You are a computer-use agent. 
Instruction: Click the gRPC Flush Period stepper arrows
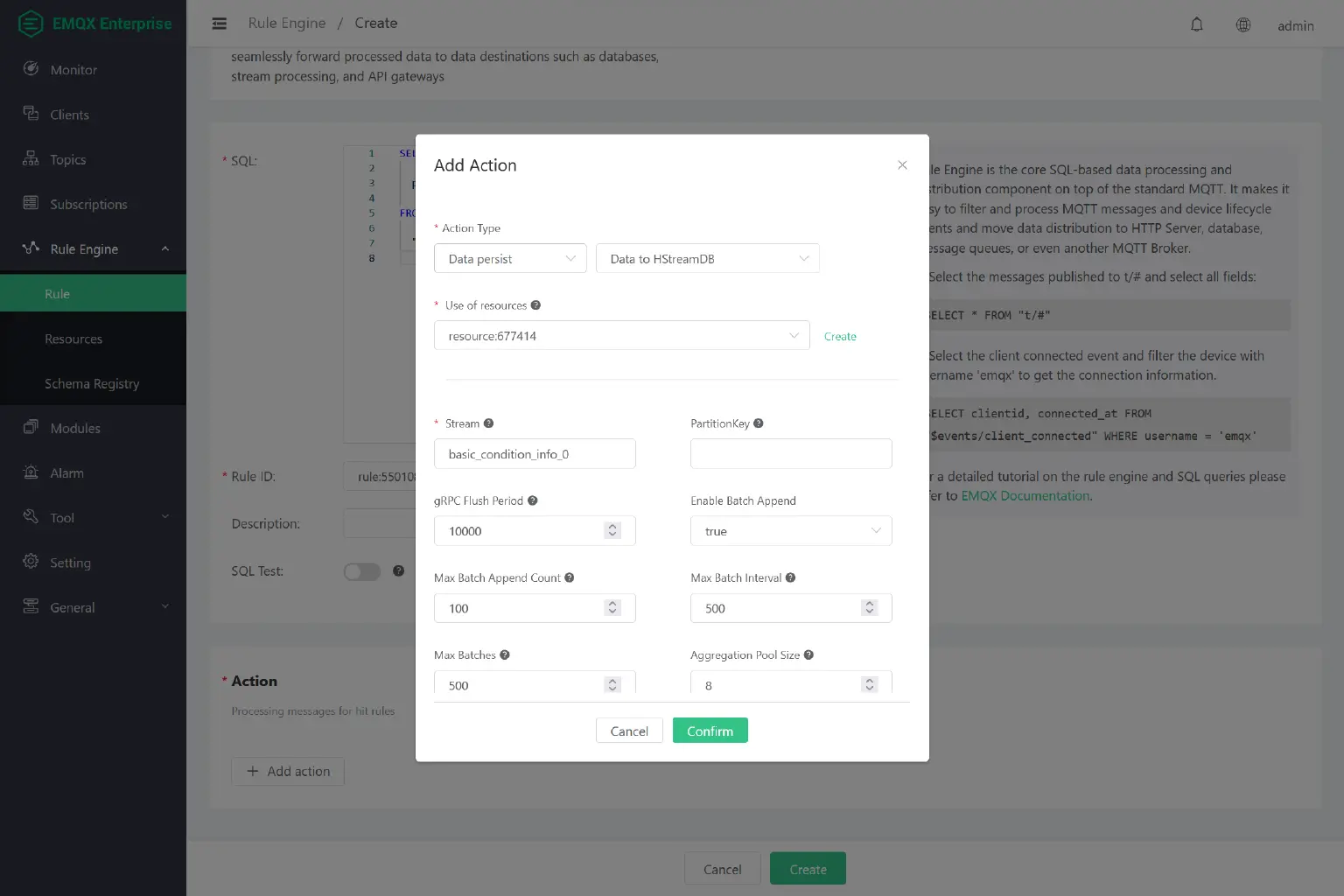tap(612, 531)
